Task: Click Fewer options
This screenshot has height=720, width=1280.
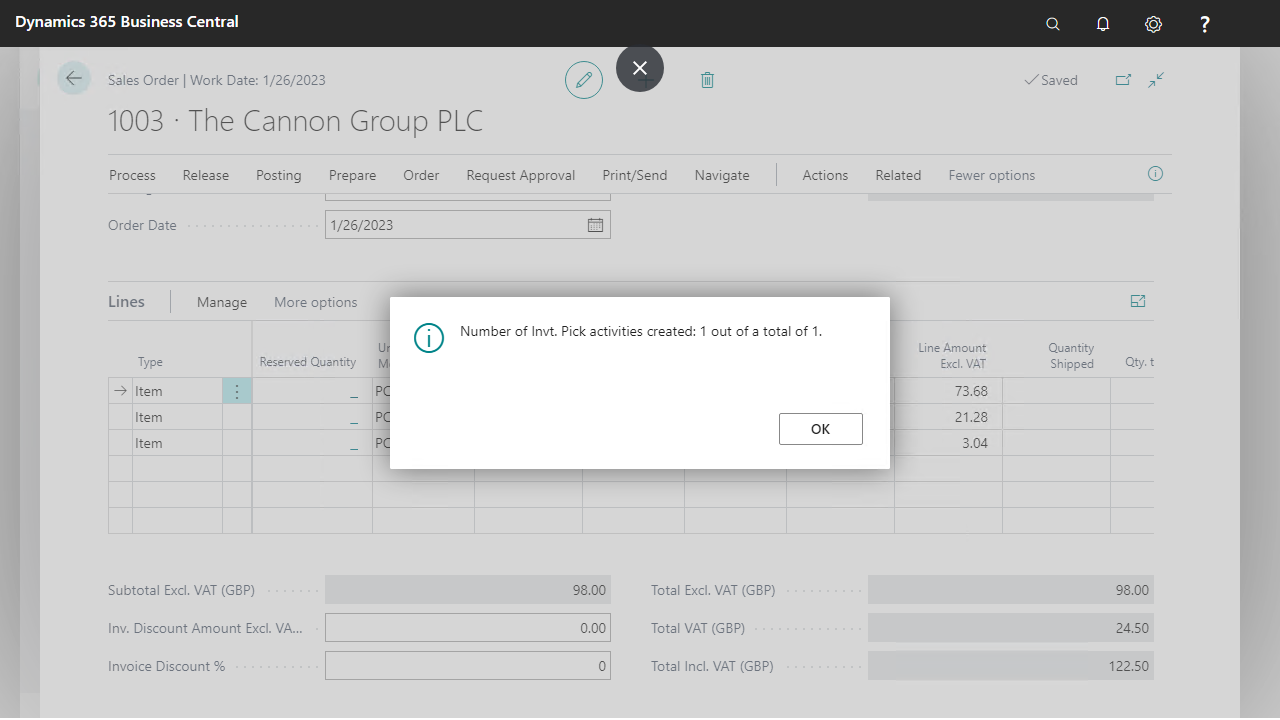Action: click(x=992, y=175)
